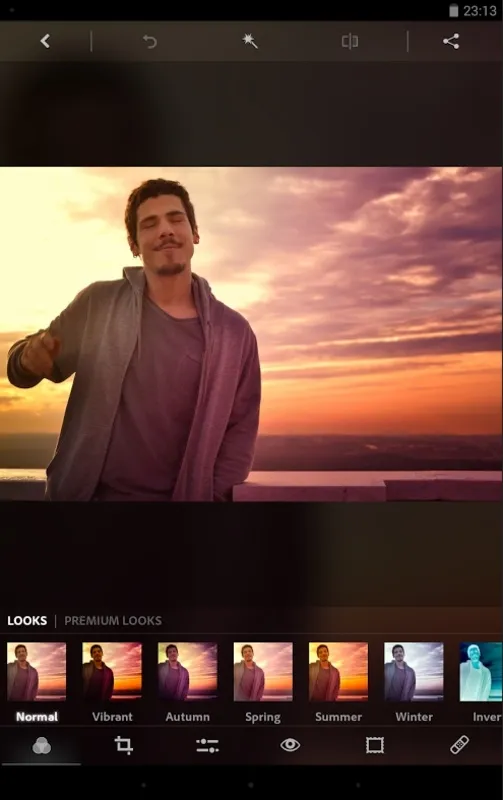Screen dimensions: 503x800
Task: Open the Looks filters tool
Action: 41,745
